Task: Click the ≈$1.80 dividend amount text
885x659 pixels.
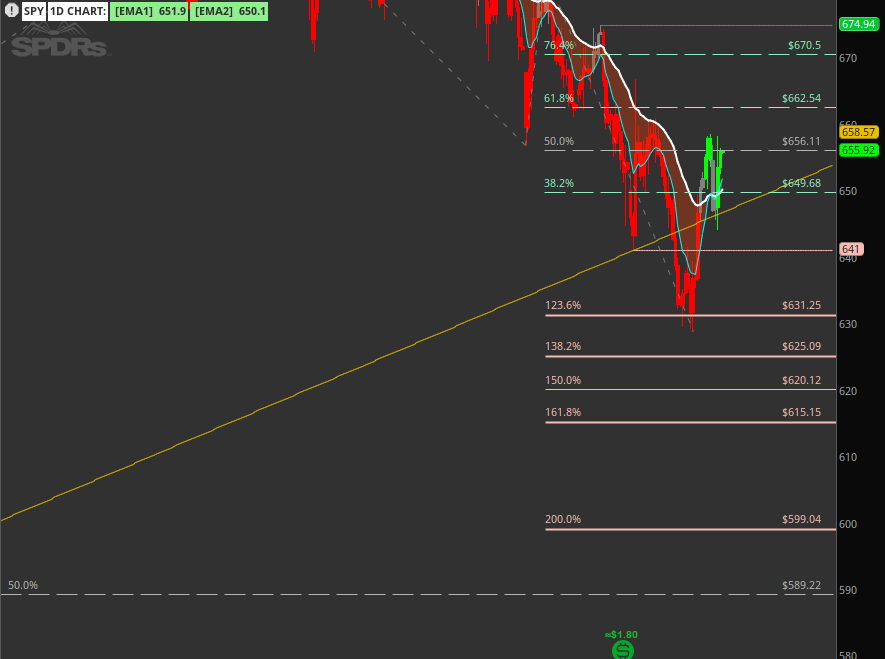Action: pos(621,635)
